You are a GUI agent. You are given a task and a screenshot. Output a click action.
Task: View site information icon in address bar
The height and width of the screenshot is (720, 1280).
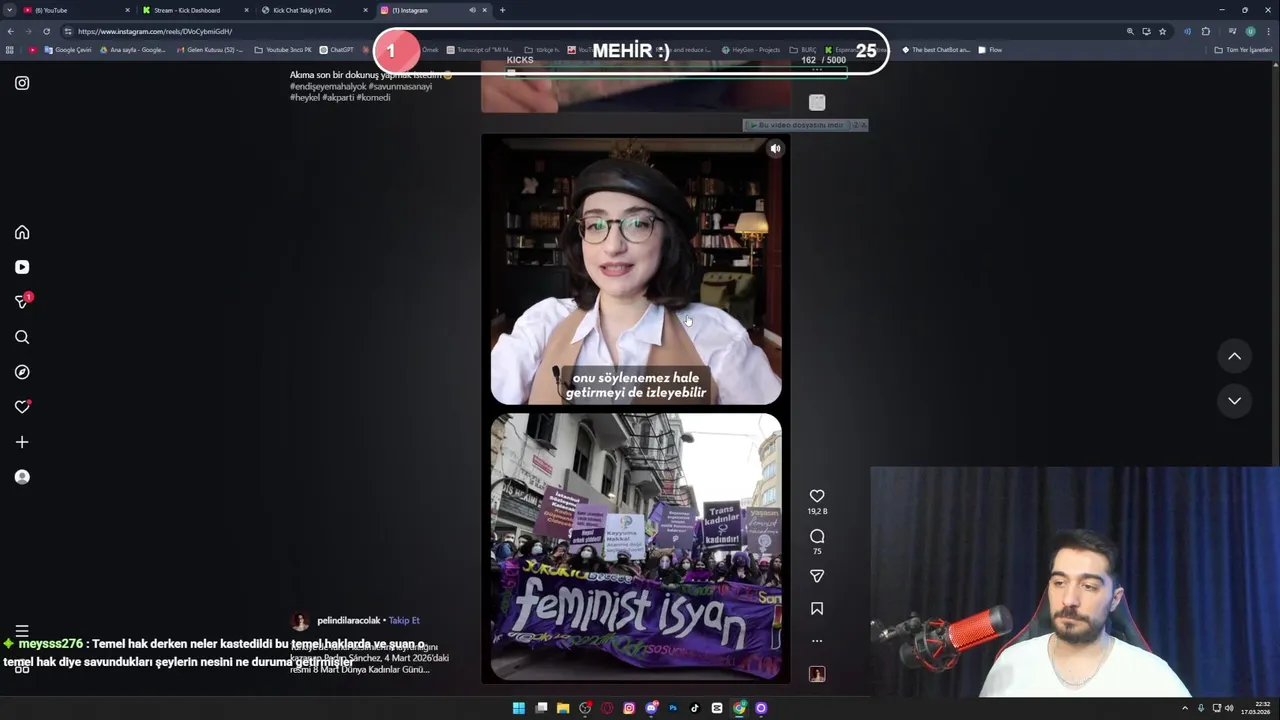[68, 31]
